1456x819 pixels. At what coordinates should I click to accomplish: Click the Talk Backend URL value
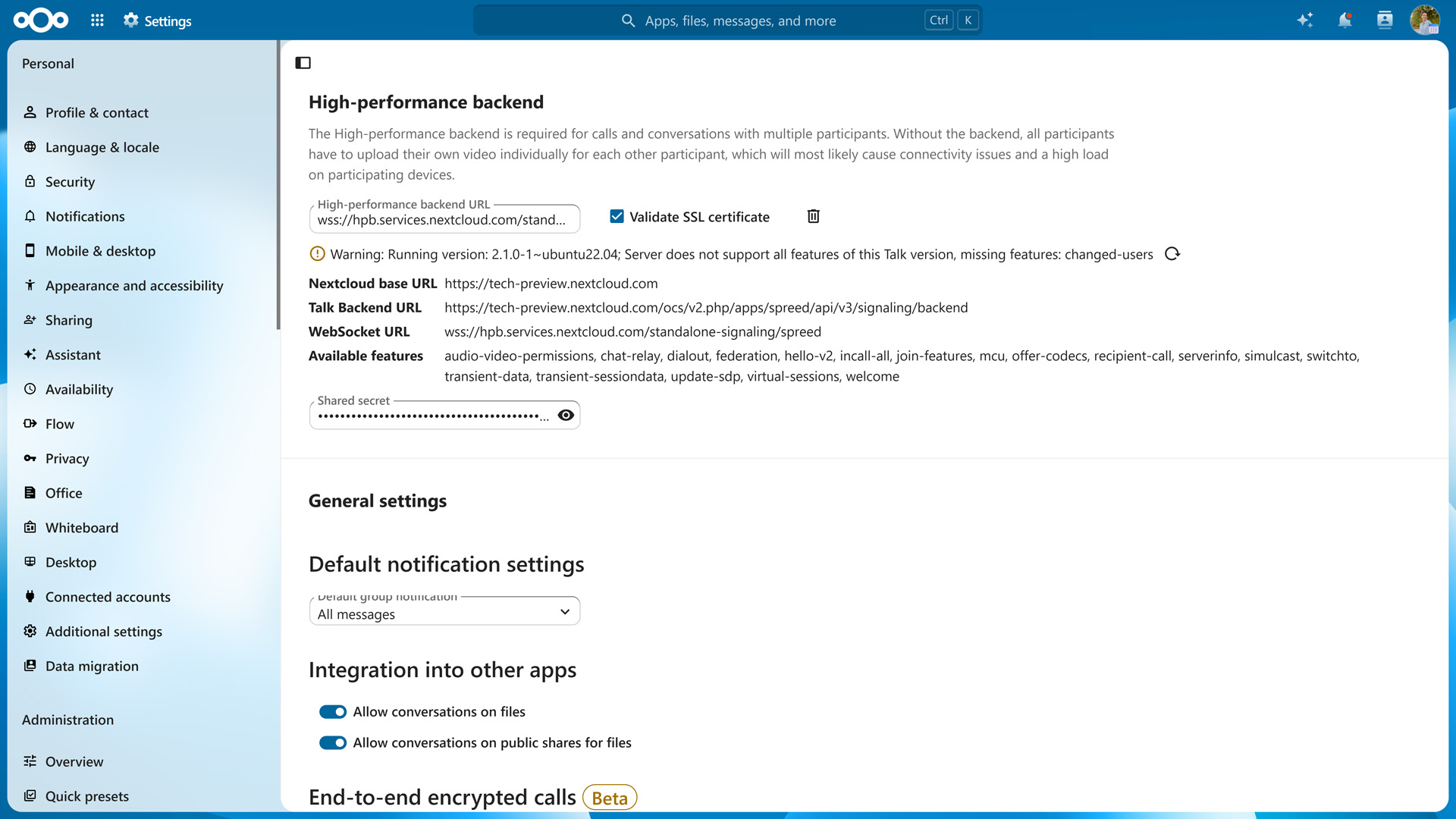[706, 308]
